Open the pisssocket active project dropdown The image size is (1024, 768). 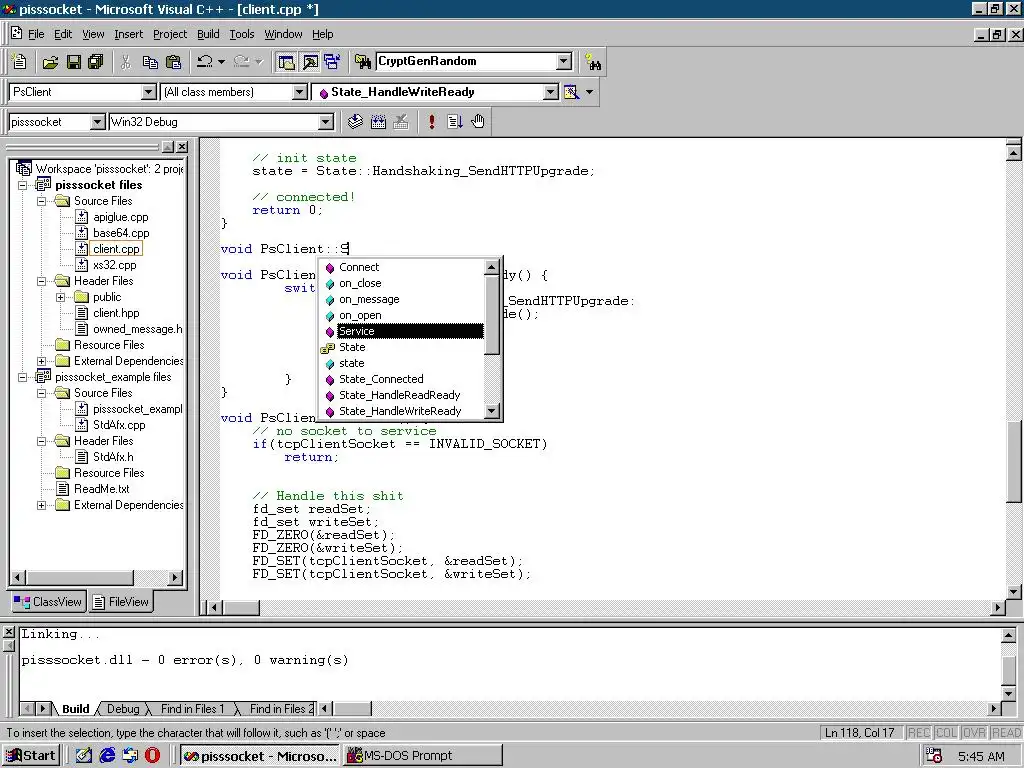pos(97,122)
